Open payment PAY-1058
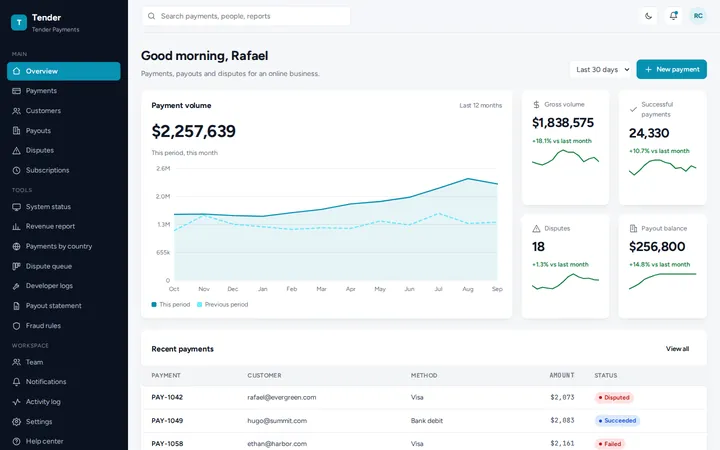Image resolution: width=720 pixels, height=450 pixels. point(167,444)
